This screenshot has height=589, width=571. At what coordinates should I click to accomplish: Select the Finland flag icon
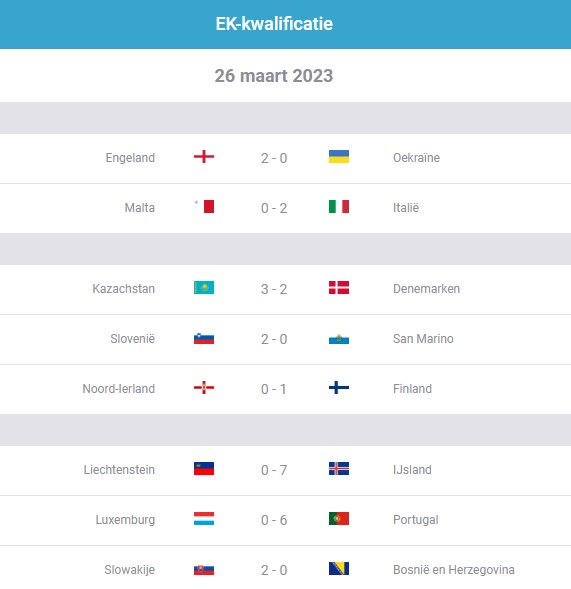coord(339,387)
